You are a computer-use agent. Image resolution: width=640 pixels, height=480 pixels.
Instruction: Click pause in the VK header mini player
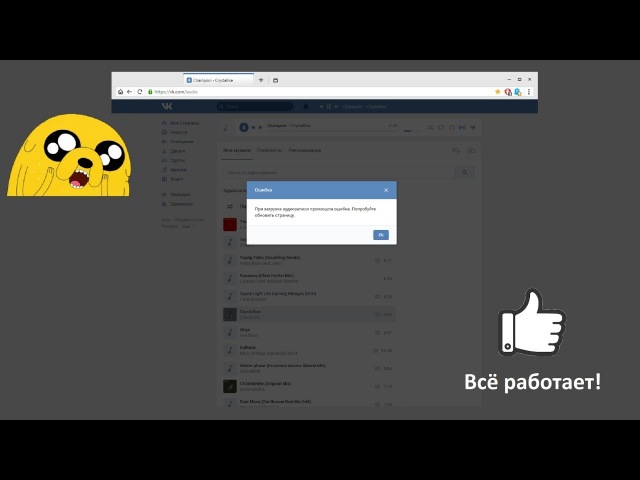(x=329, y=107)
